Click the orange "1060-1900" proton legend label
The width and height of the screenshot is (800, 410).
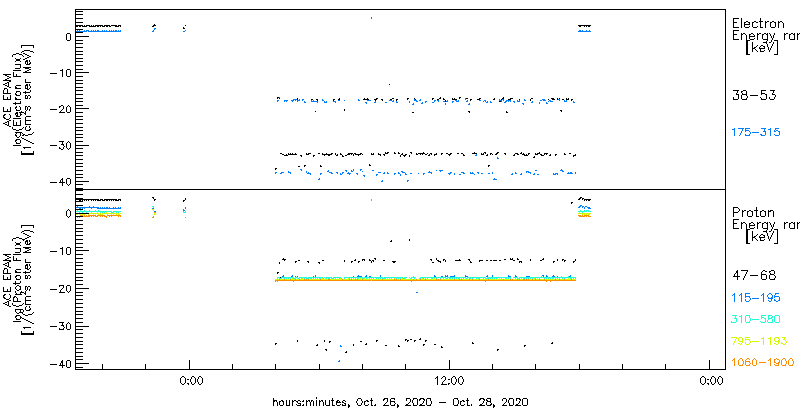click(763, 362)
